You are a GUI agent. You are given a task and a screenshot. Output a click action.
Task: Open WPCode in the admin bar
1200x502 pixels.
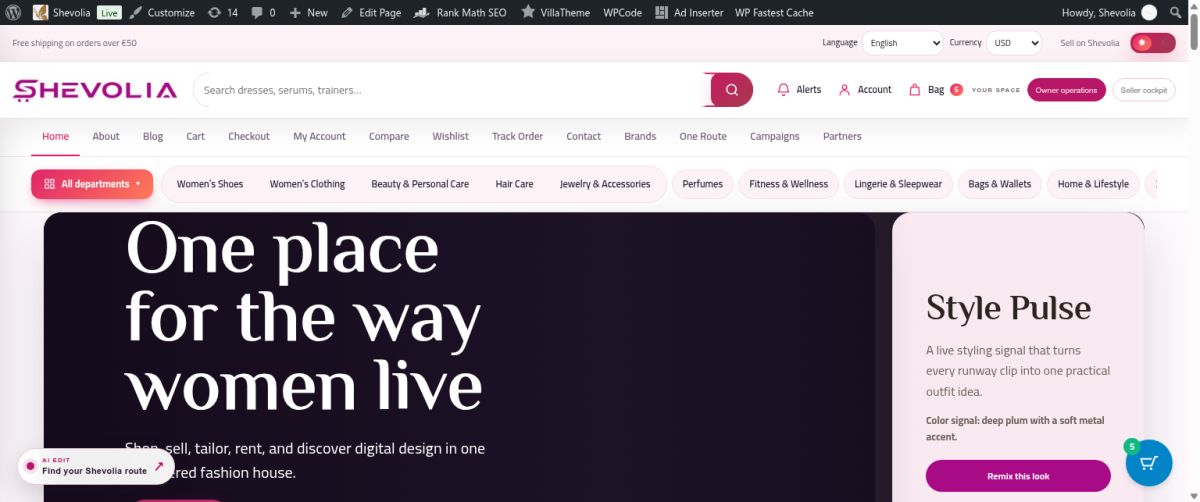tap(623, 12)
